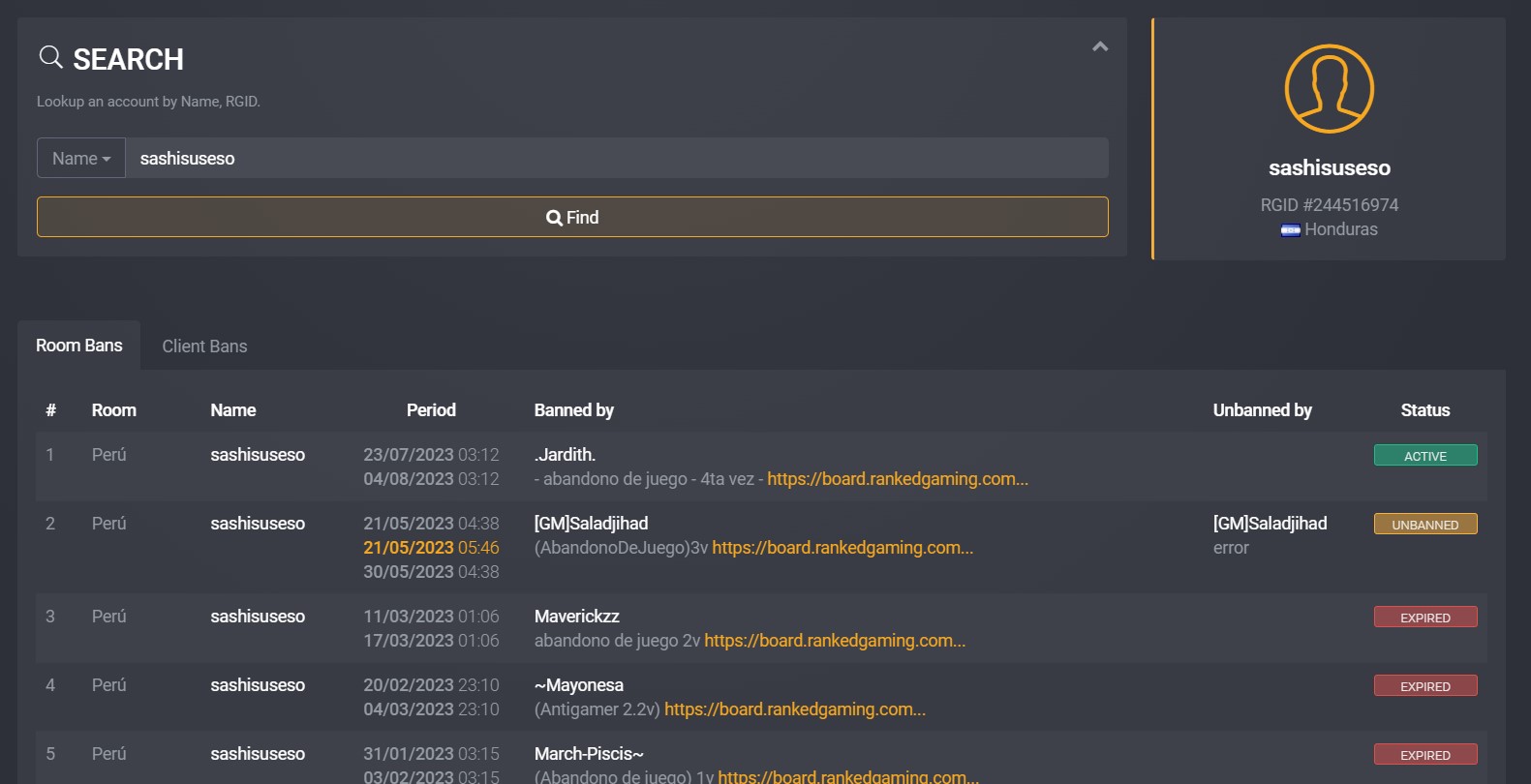This screenshot has width=1531, height=784.
Task: Select the sashisuseso profile username
Action: tap(1329, 168)
